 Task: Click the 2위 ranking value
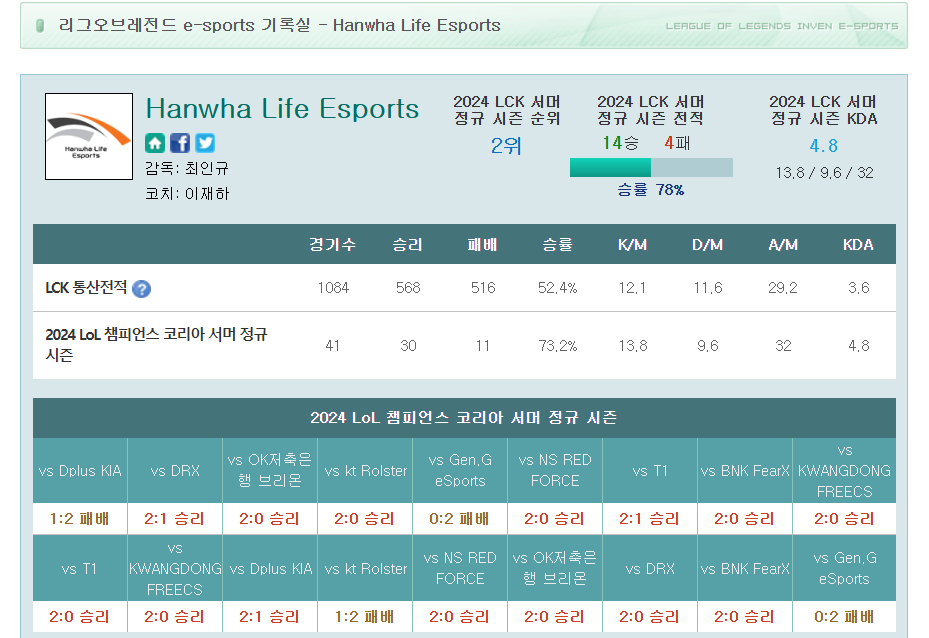(x=506, y=146)
